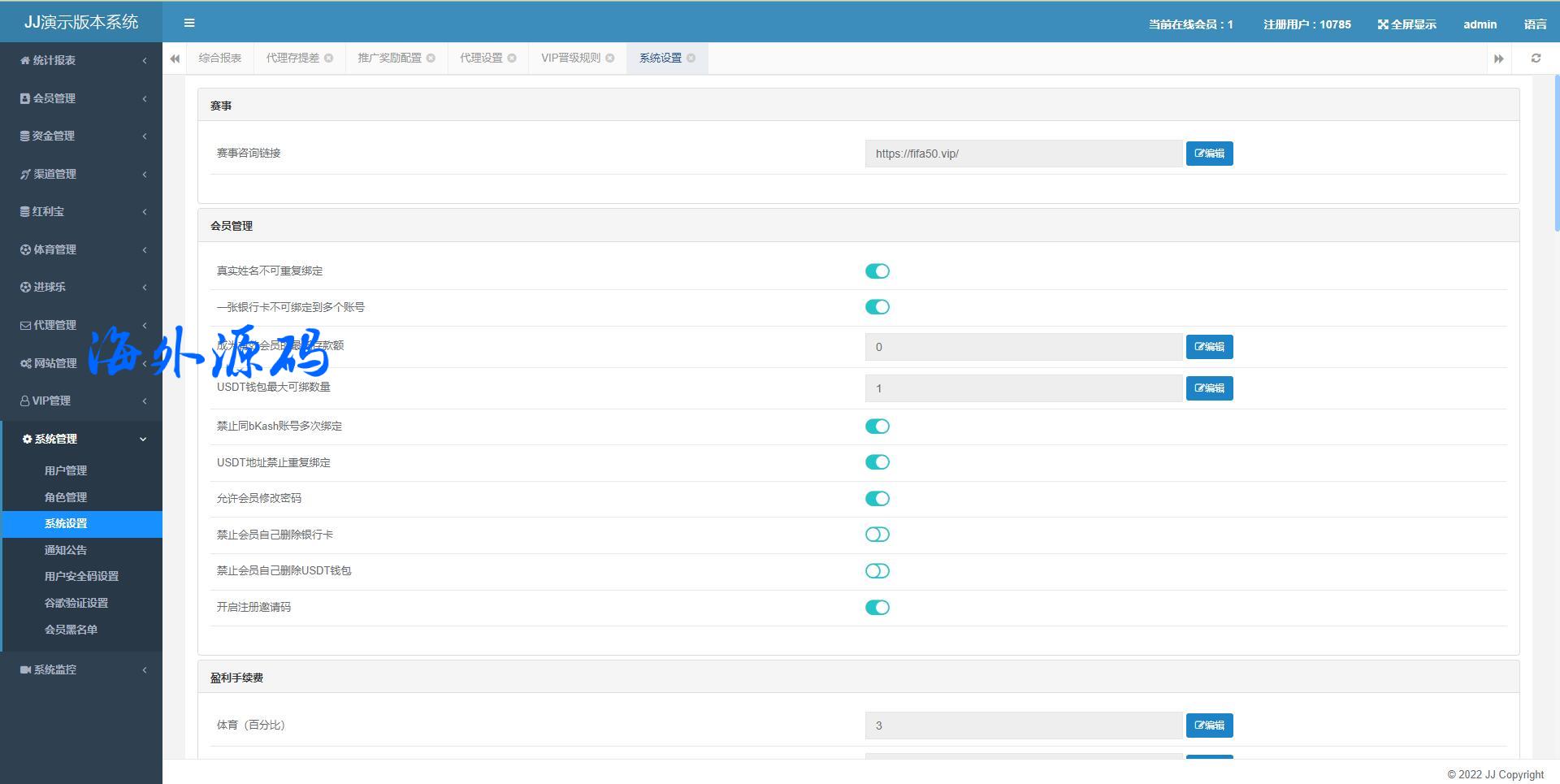1560x784 pixels.
Task: Expand the 资金管理 sidebar section
Action: tap(81, 136)
